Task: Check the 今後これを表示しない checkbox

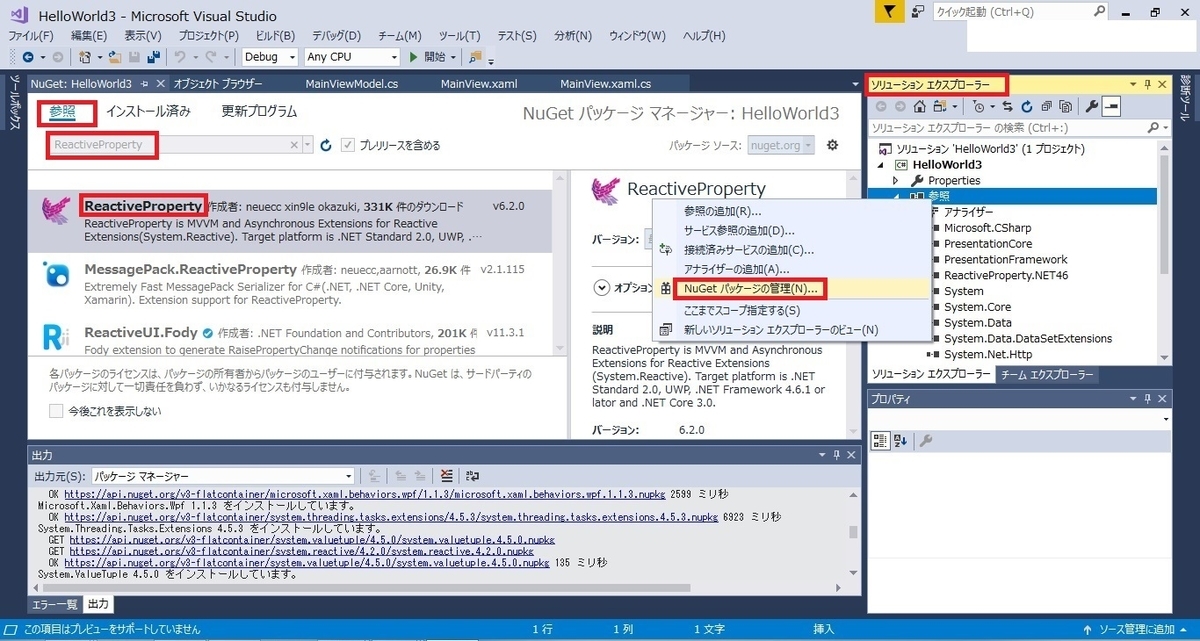Action: click(56, 411)
